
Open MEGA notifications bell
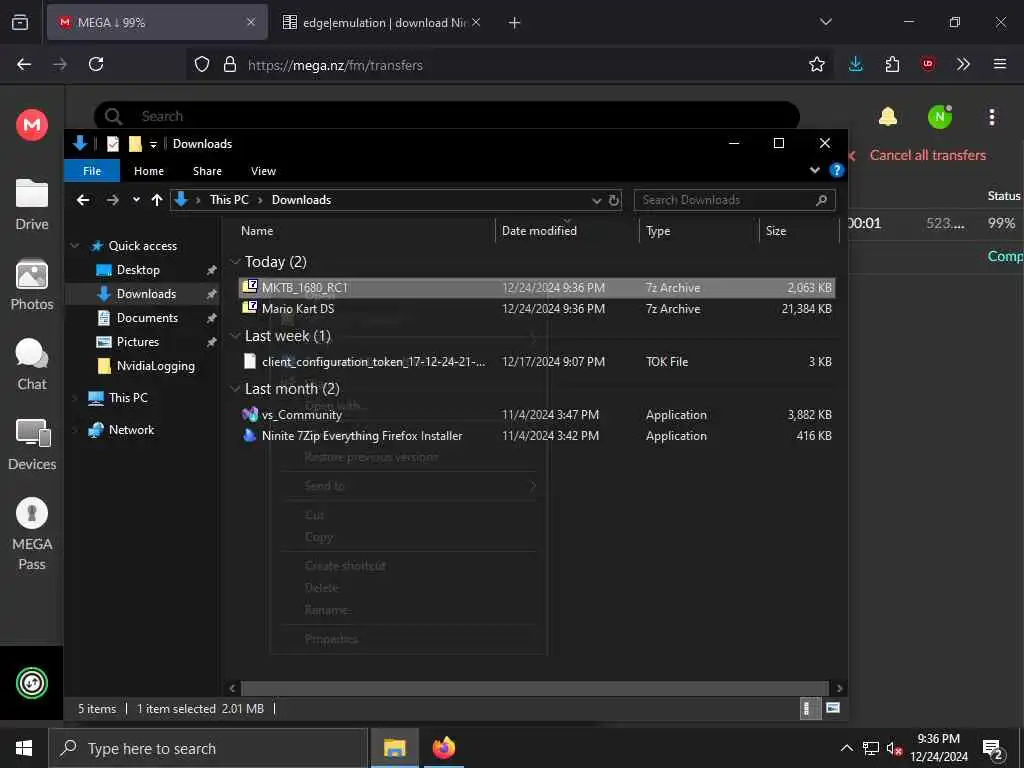click(888, 116)
